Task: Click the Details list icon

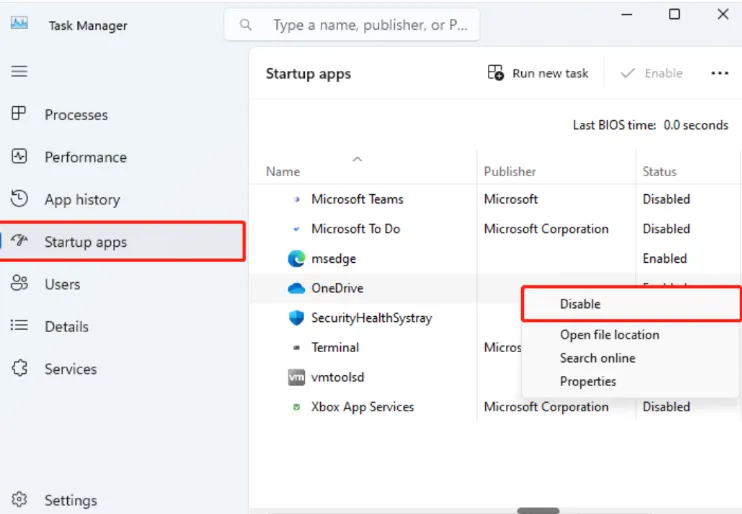Action: click(19, 325)
